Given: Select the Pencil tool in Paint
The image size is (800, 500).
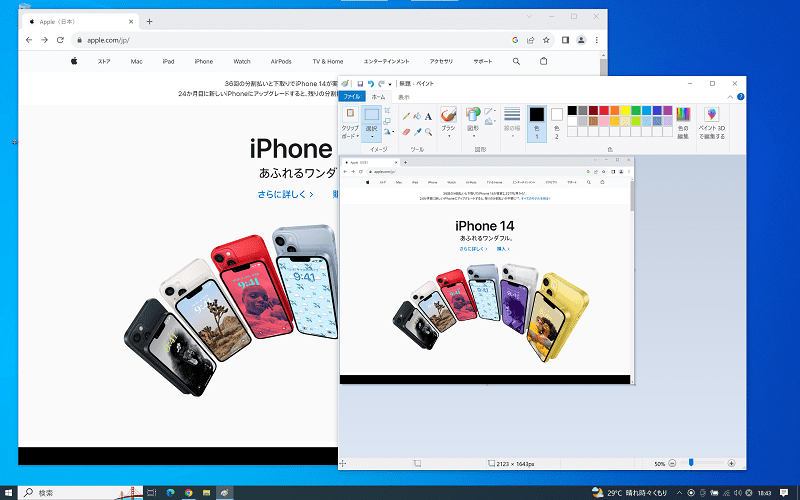Looking at the screenshot, I should (406, 116).
